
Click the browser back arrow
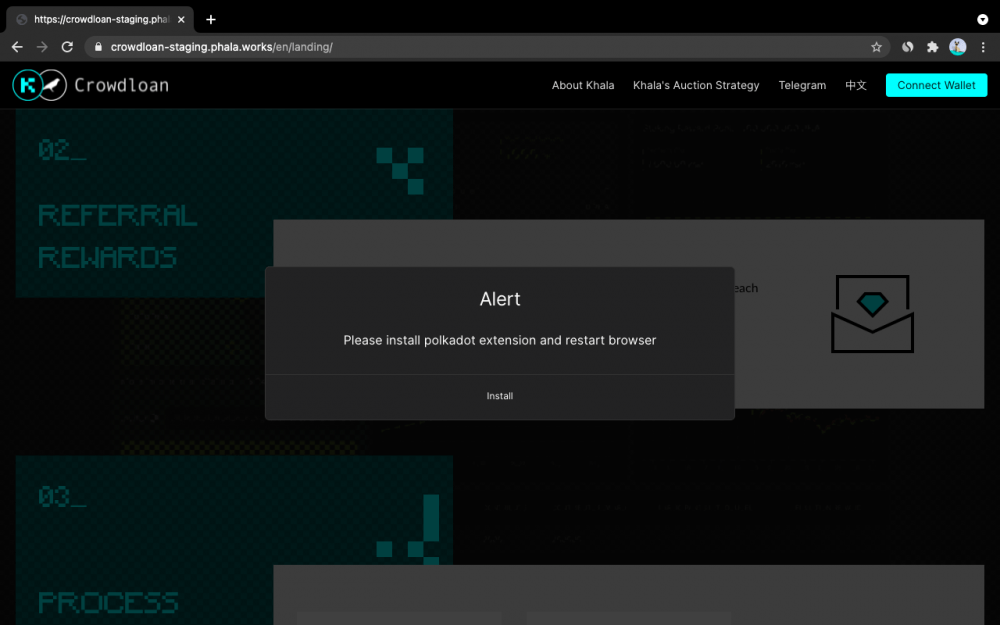click(x=17, y=47)
